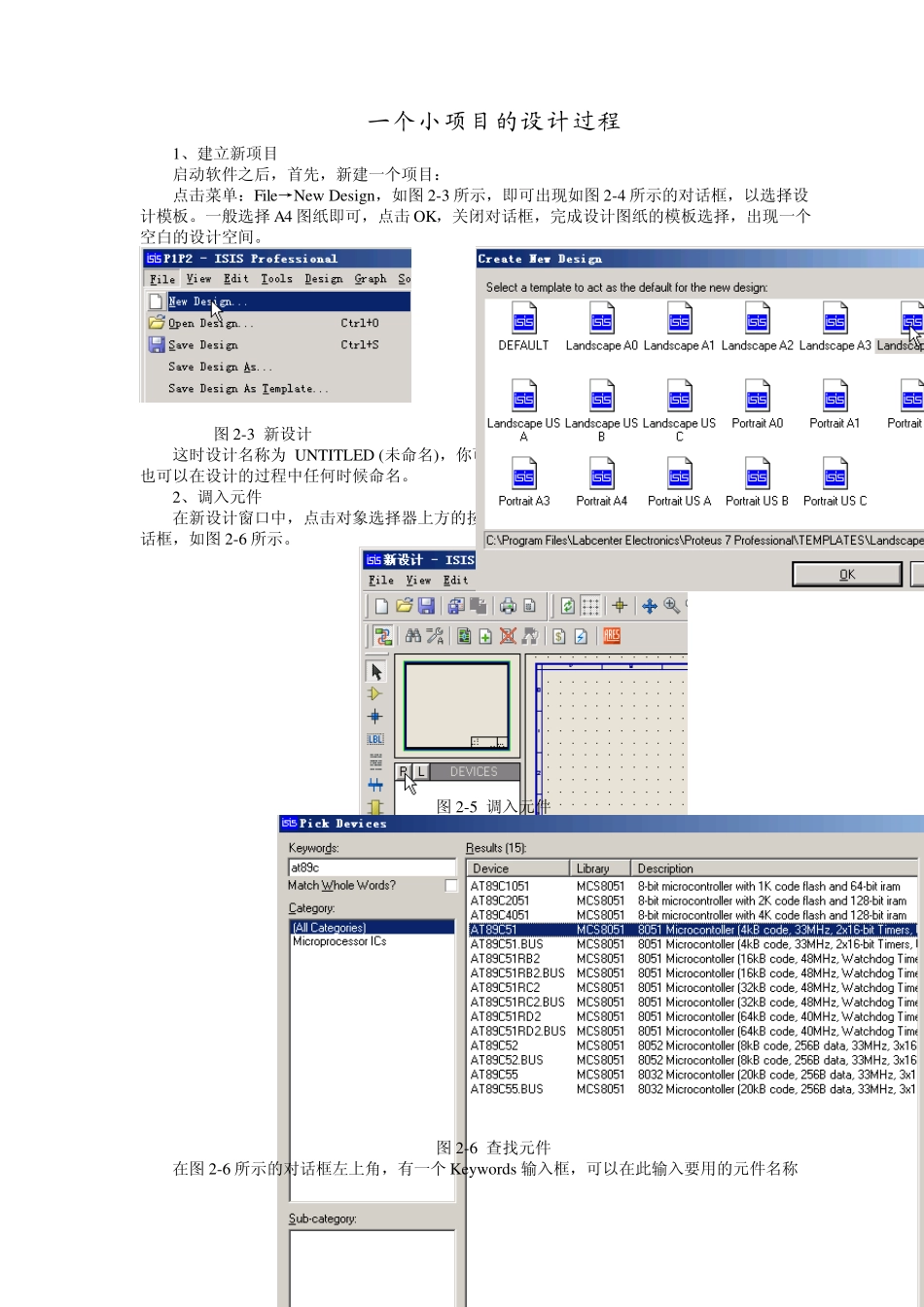Select the Landscape A0 template
The width and height of the screenshot is (924, 1307).
[x=601, y=327]
